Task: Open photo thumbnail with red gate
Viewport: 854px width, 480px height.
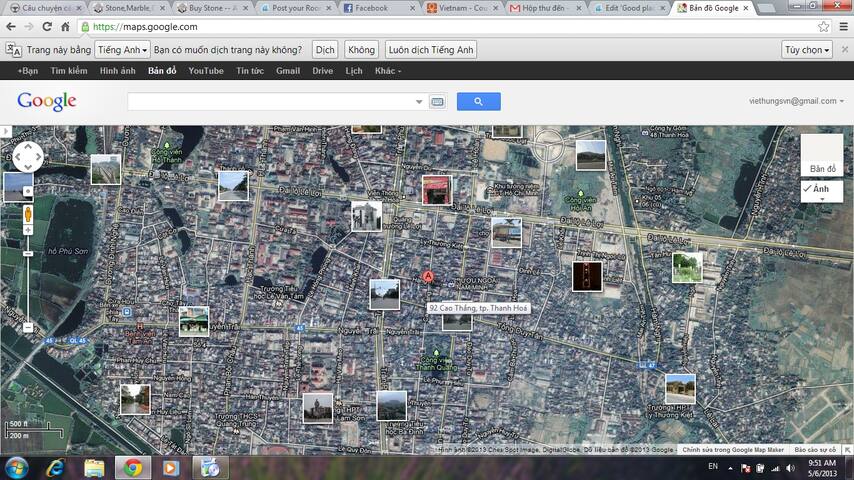Action: coord(437,190)
